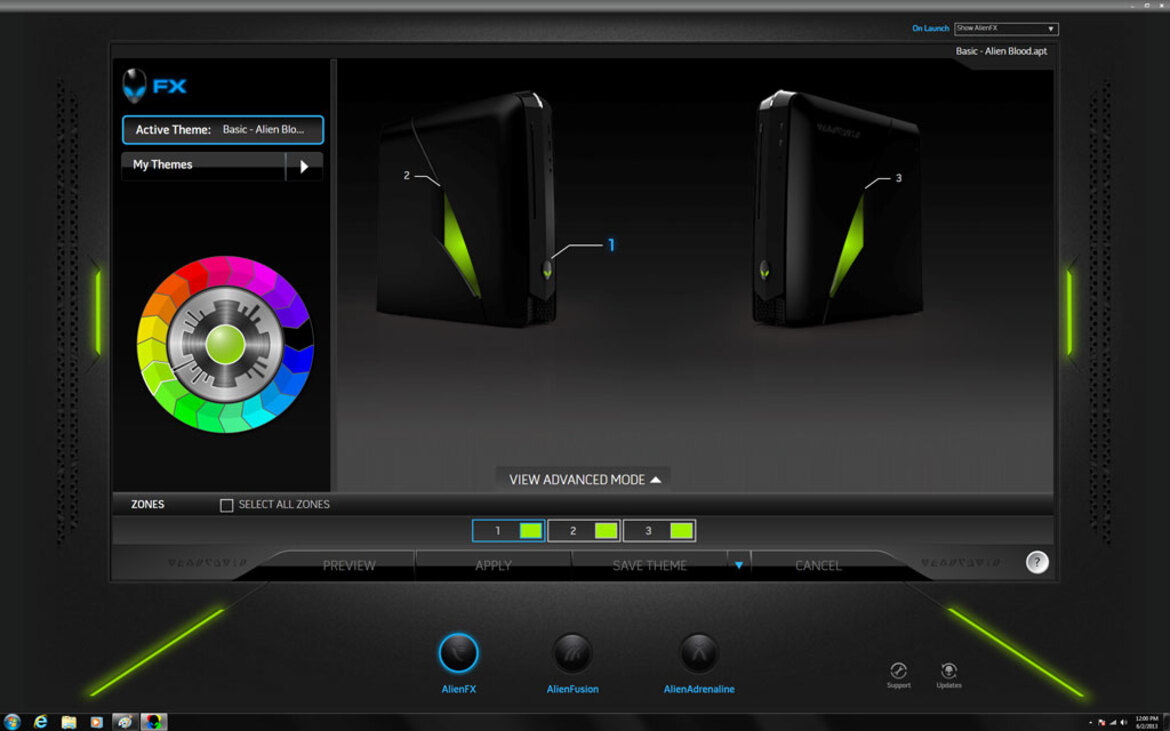
Task: Show hidden tray icons arrow
Action: pos(1091,722)
